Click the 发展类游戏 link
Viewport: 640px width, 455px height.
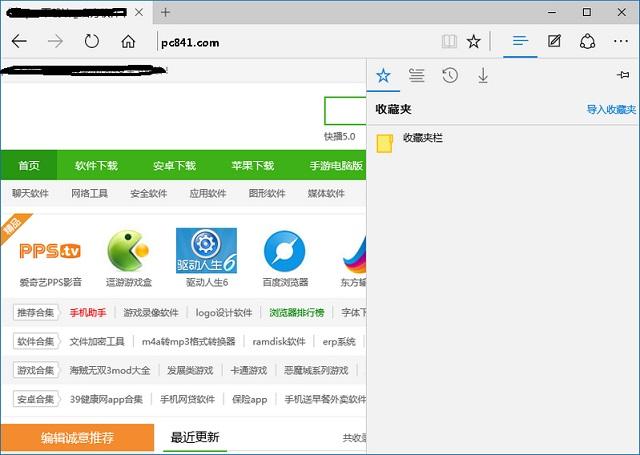tap(190, 371)
